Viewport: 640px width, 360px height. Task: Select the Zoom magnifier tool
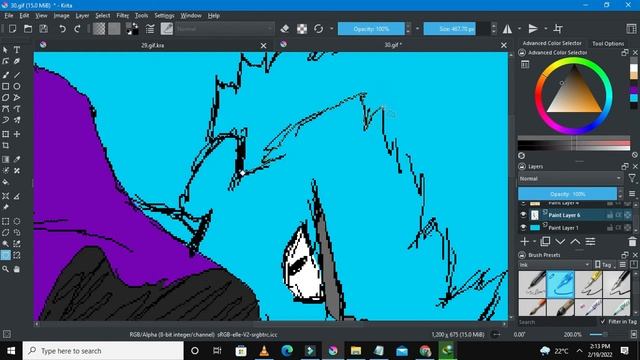click(x=6, y=269)
